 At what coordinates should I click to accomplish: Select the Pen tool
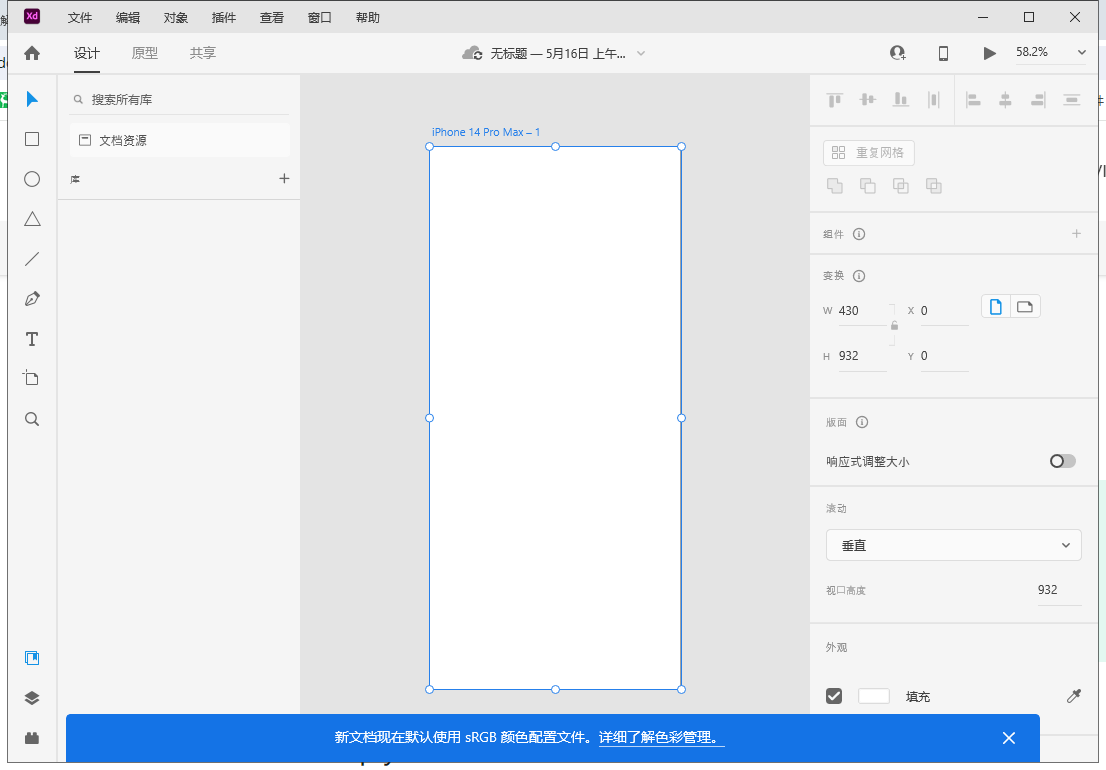31,298
